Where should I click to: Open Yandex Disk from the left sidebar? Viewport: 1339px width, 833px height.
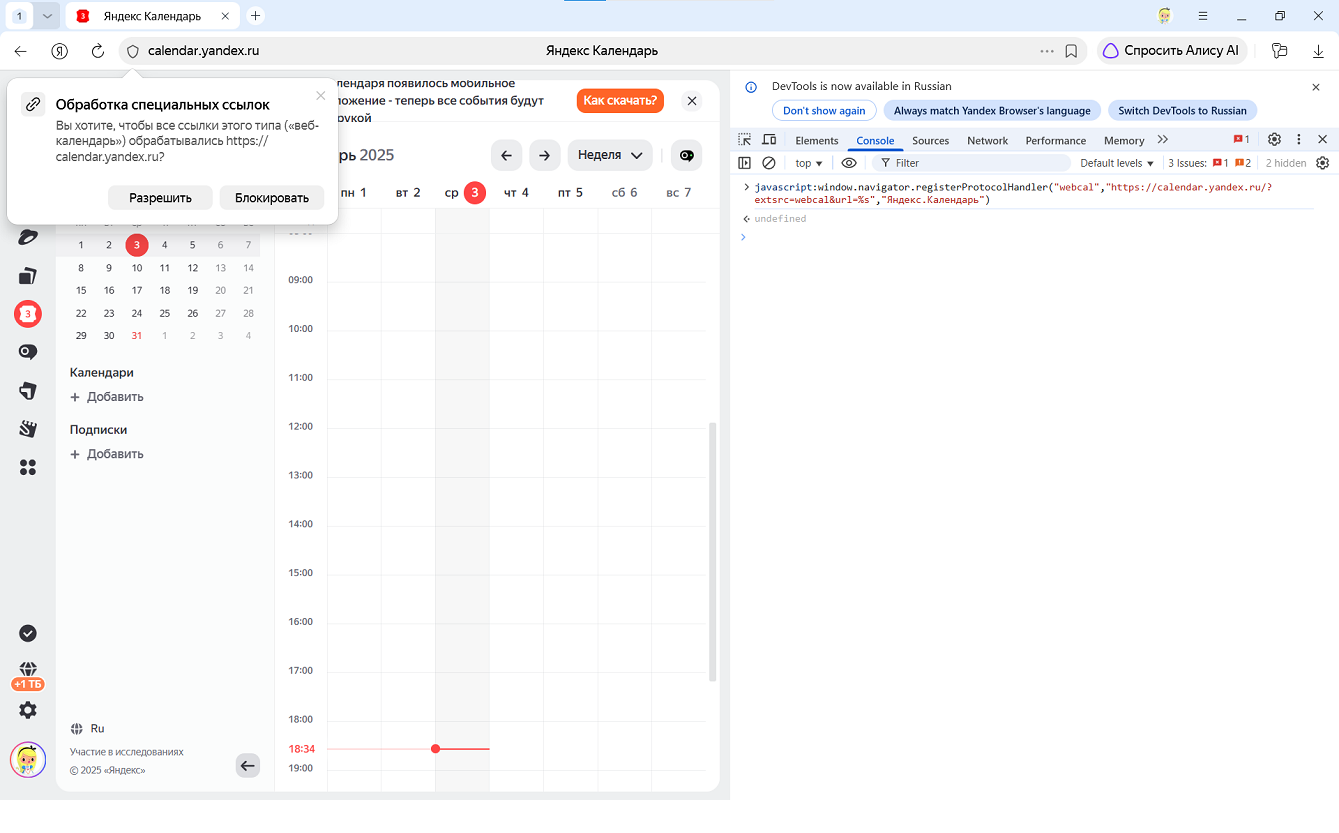point(28,237)
